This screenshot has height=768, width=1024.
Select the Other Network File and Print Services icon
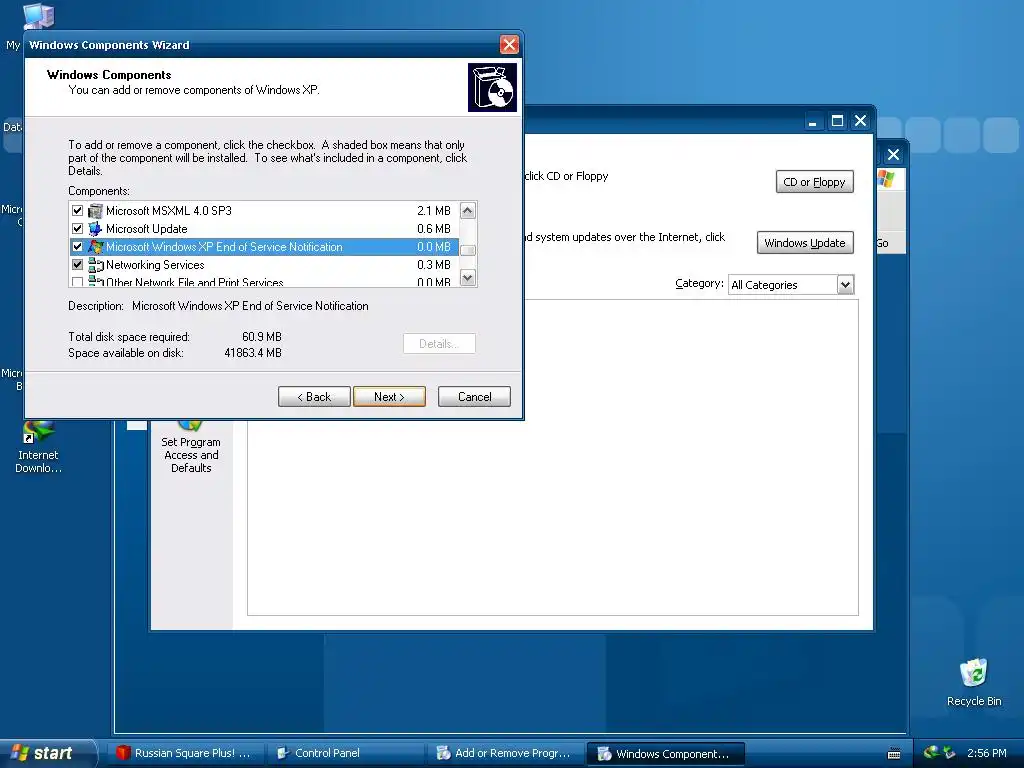pos(95,281)
